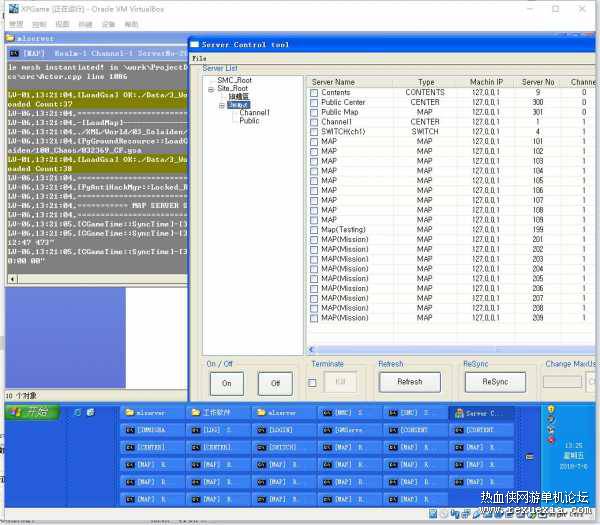Viewport: 600px width, 525px height.
Task: Sort by the Type column header
Action: point(426,82)
